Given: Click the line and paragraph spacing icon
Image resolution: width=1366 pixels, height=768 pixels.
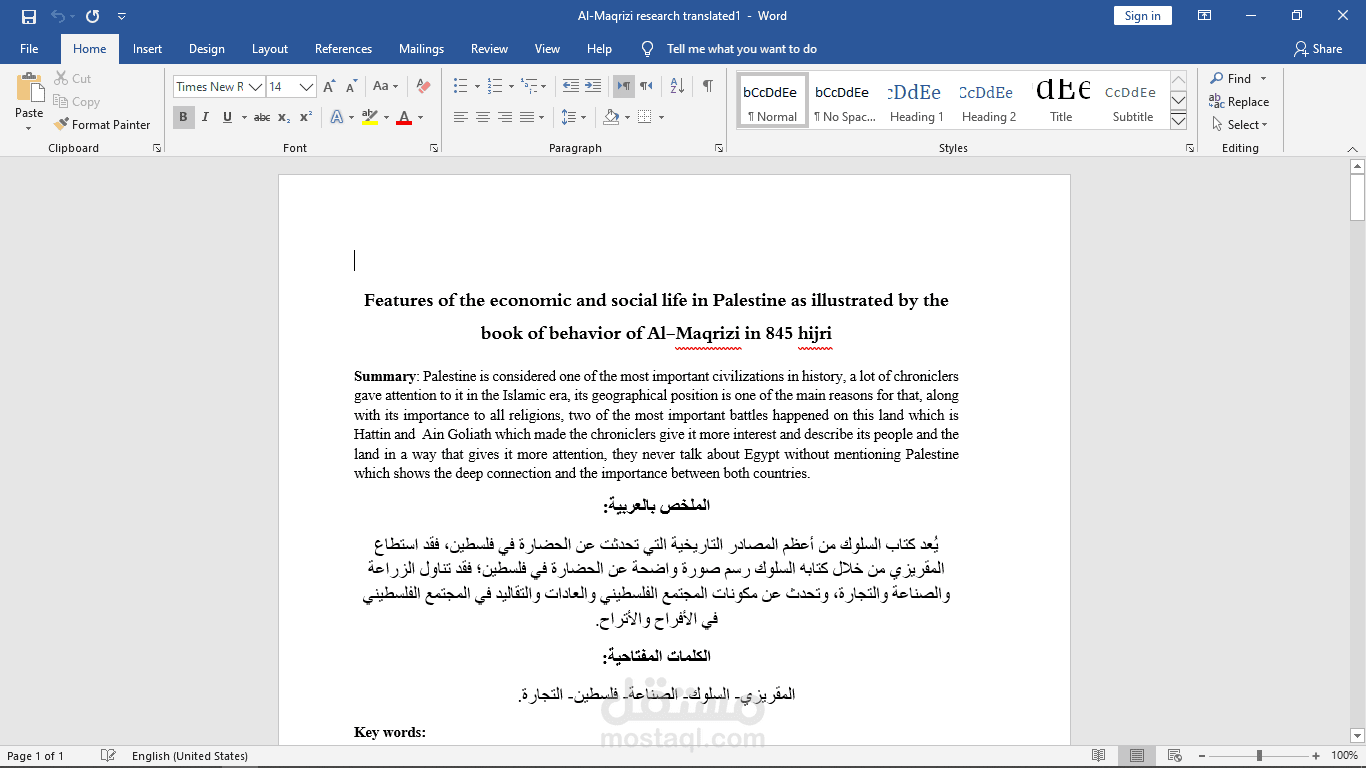Looking at the screenshot, I should point(569,117).
